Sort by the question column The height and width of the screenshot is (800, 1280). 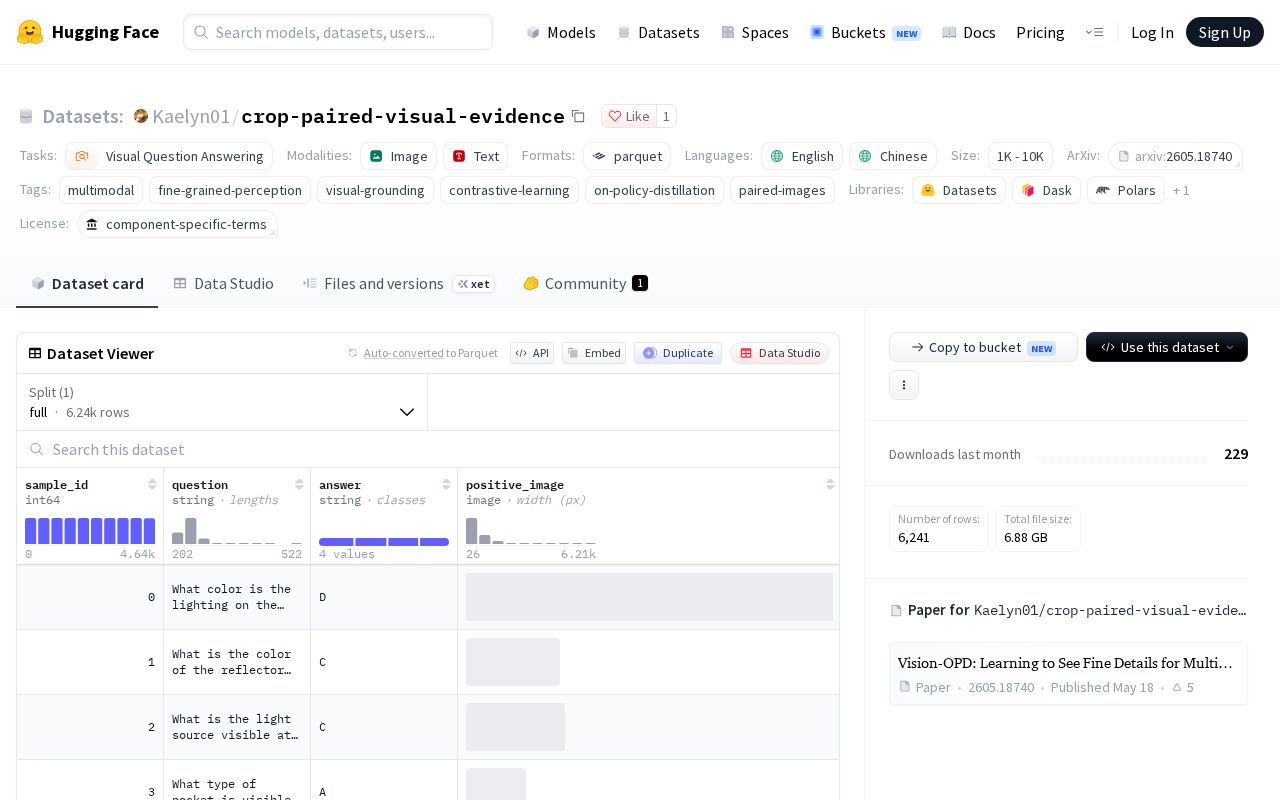pyautogui.click(x=299, y=485)
